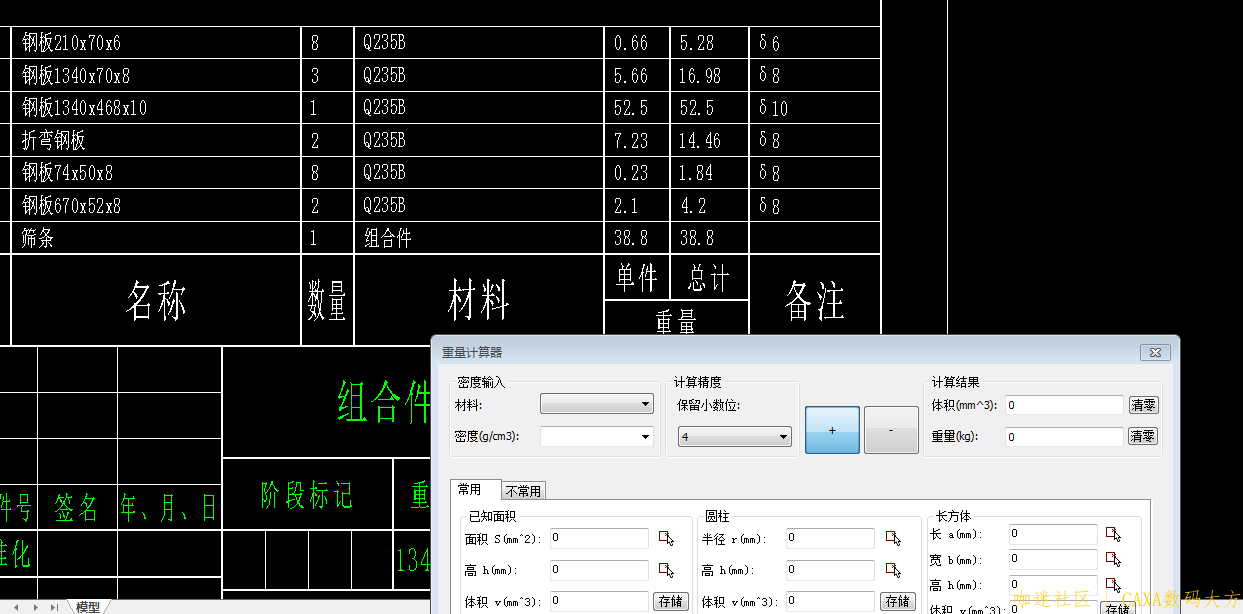Image resolution: width=1243 pixels, height=614 pixels.
Task: Click the 已知面积 体积 v input field
Action: [599, 602]
